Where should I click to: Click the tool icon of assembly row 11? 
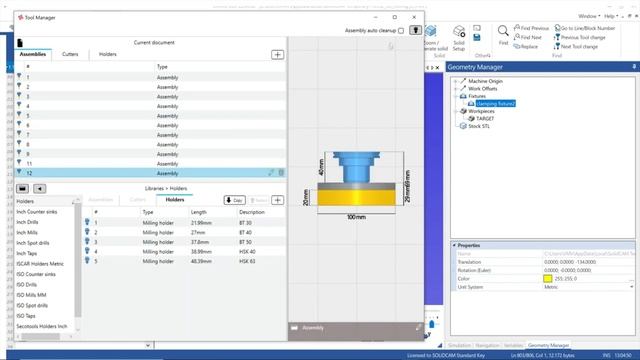tap(19, 163)
